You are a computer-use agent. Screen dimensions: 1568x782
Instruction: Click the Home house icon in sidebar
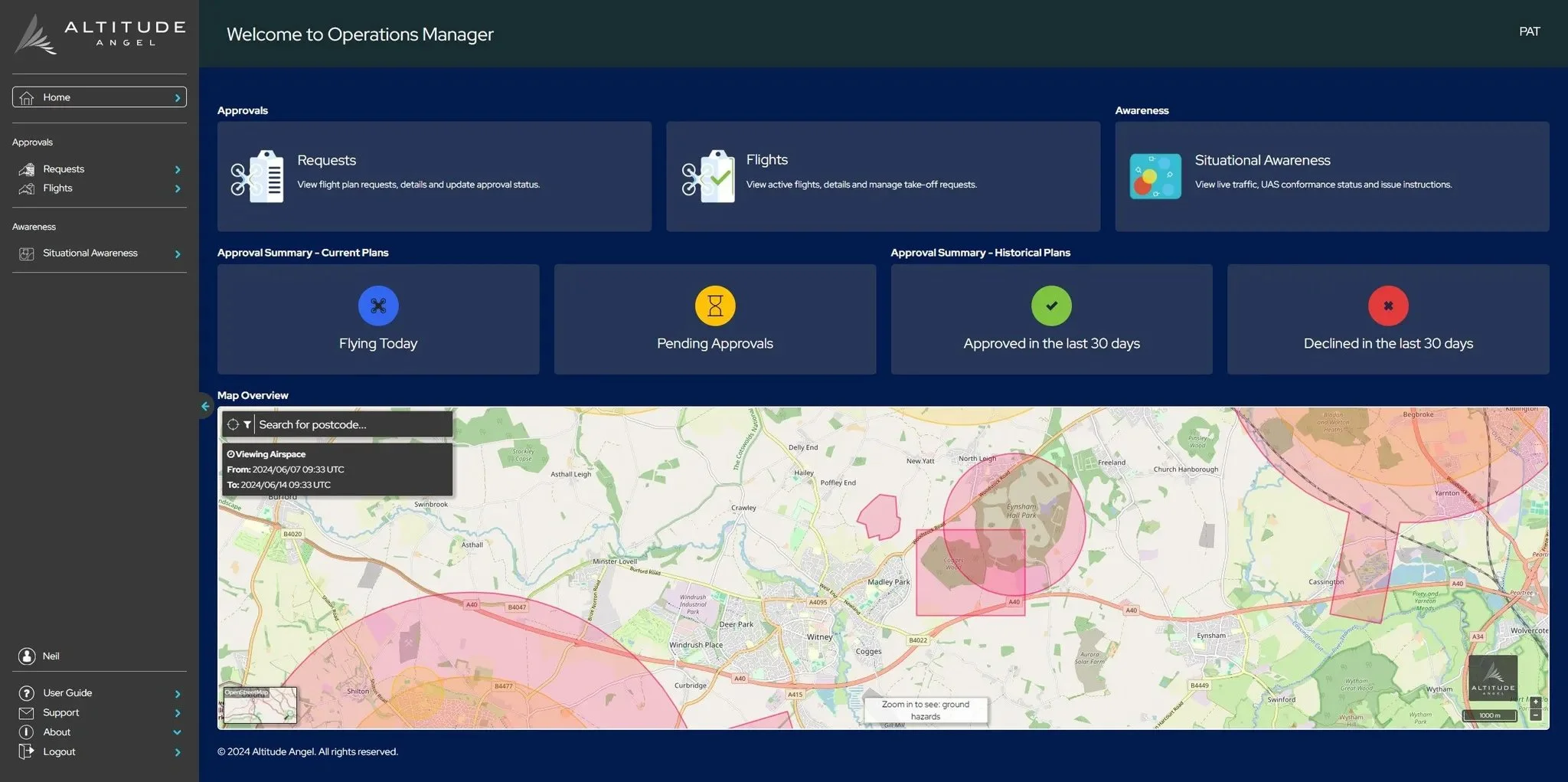(x=27, y=98)
